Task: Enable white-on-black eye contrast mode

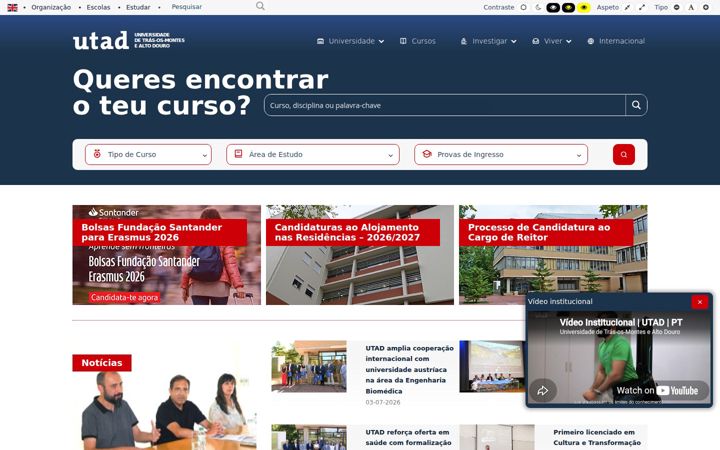Action: (x=553, y=7)
